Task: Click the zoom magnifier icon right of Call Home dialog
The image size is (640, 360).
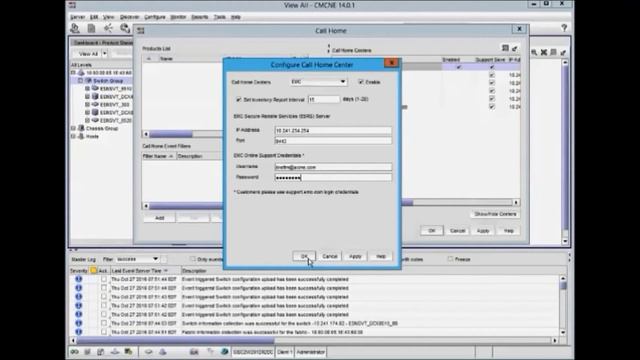Action: click(534, 52)
